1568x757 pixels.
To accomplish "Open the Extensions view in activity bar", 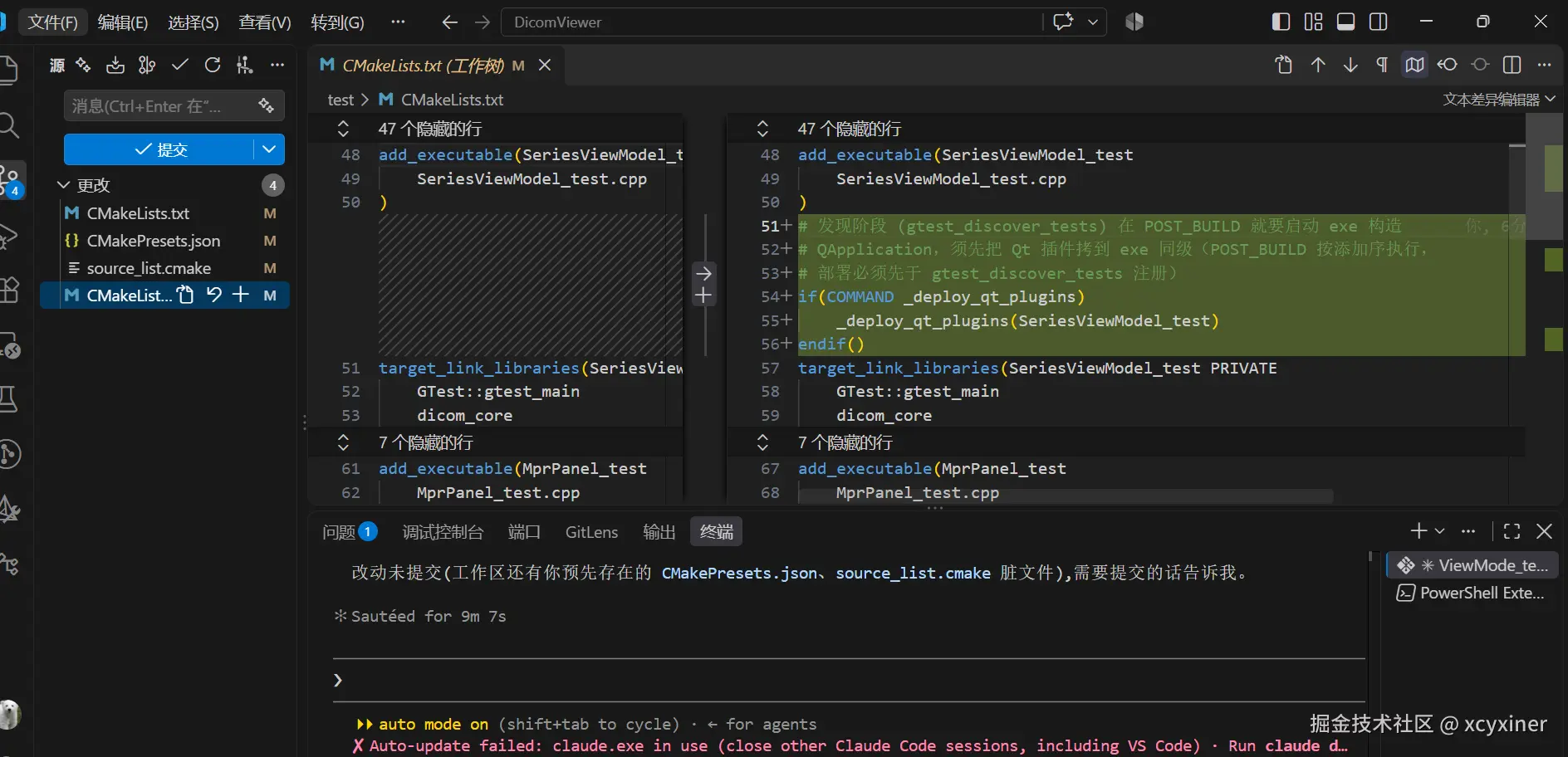I will 8,290.
